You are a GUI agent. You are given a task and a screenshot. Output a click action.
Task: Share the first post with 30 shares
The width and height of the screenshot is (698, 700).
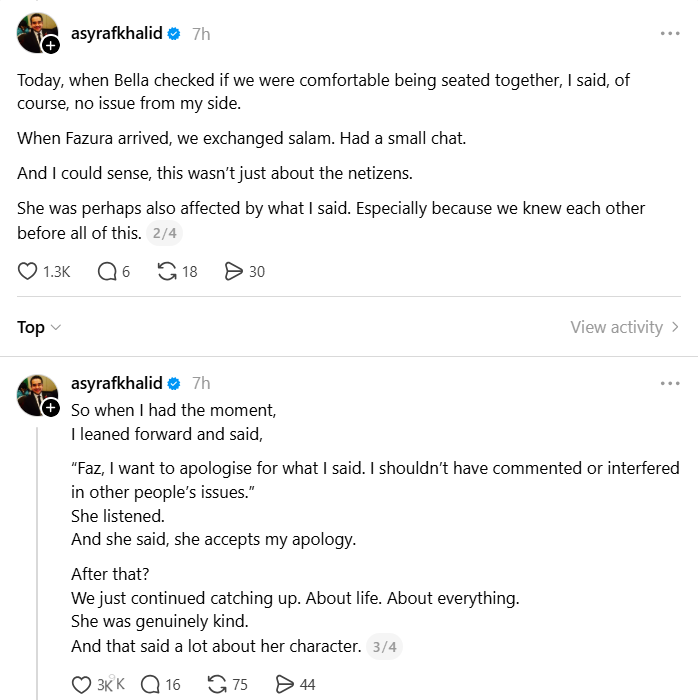coord(234,271)
